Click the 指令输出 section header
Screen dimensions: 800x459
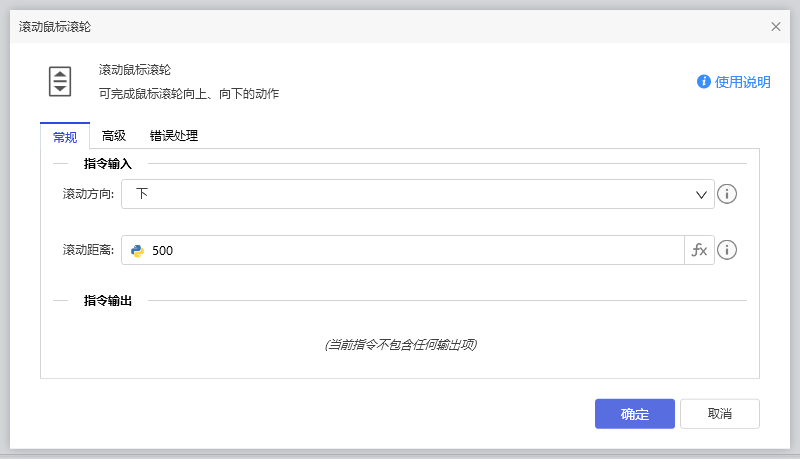click(107, 300)
